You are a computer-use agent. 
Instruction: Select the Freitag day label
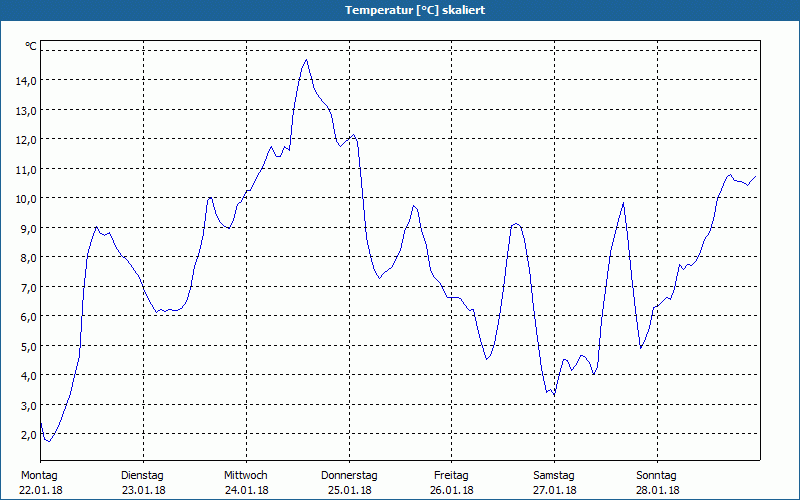(451, 476)
